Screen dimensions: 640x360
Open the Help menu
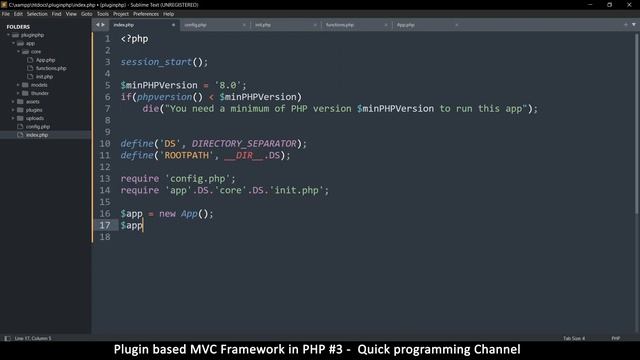(169, 14)
